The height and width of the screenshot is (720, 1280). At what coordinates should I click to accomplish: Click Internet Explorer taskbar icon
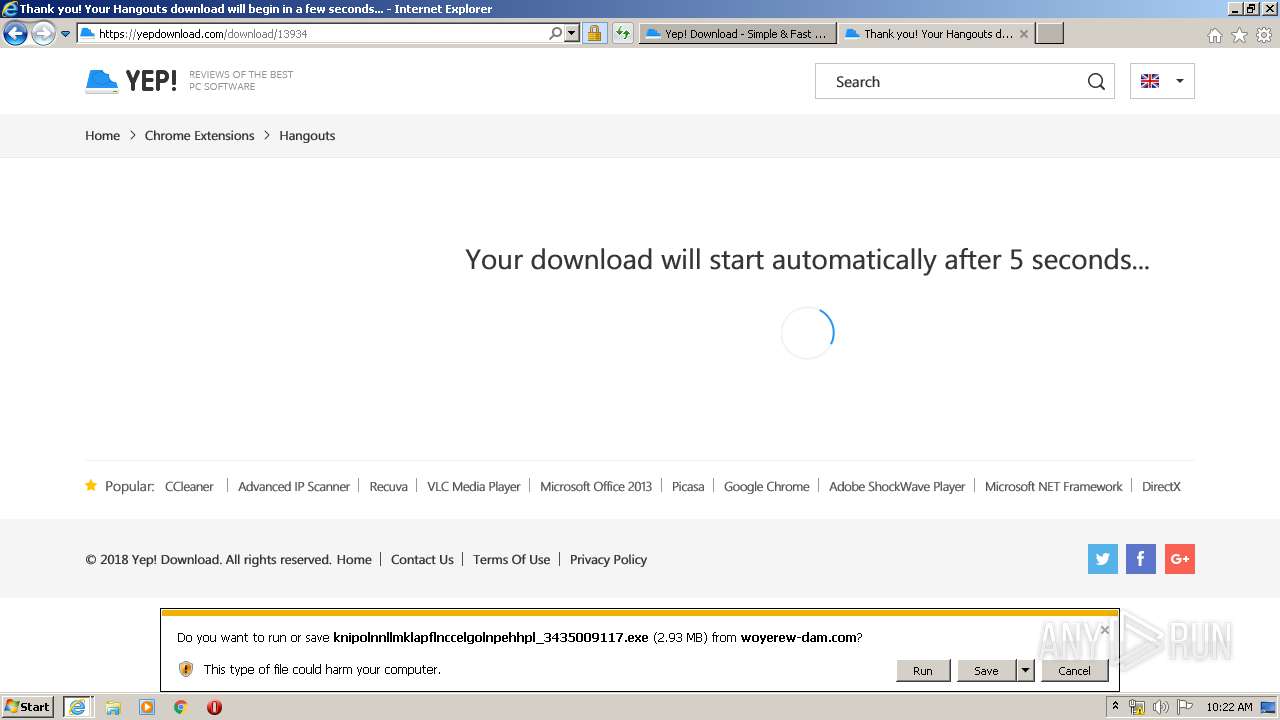pyautogui.click(x=77, y=707)
